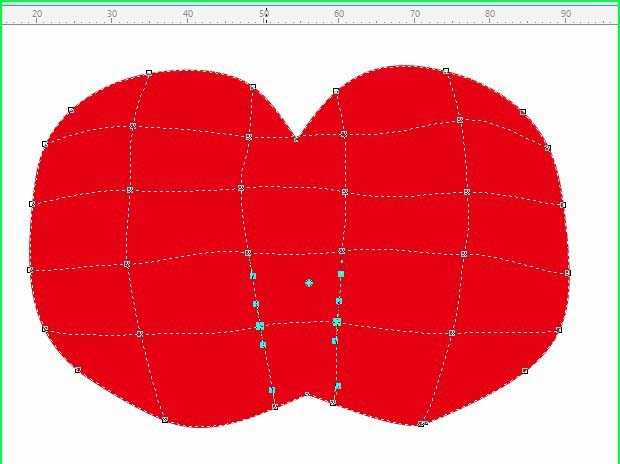Select top outline node on the left lobe

[149, 72]
